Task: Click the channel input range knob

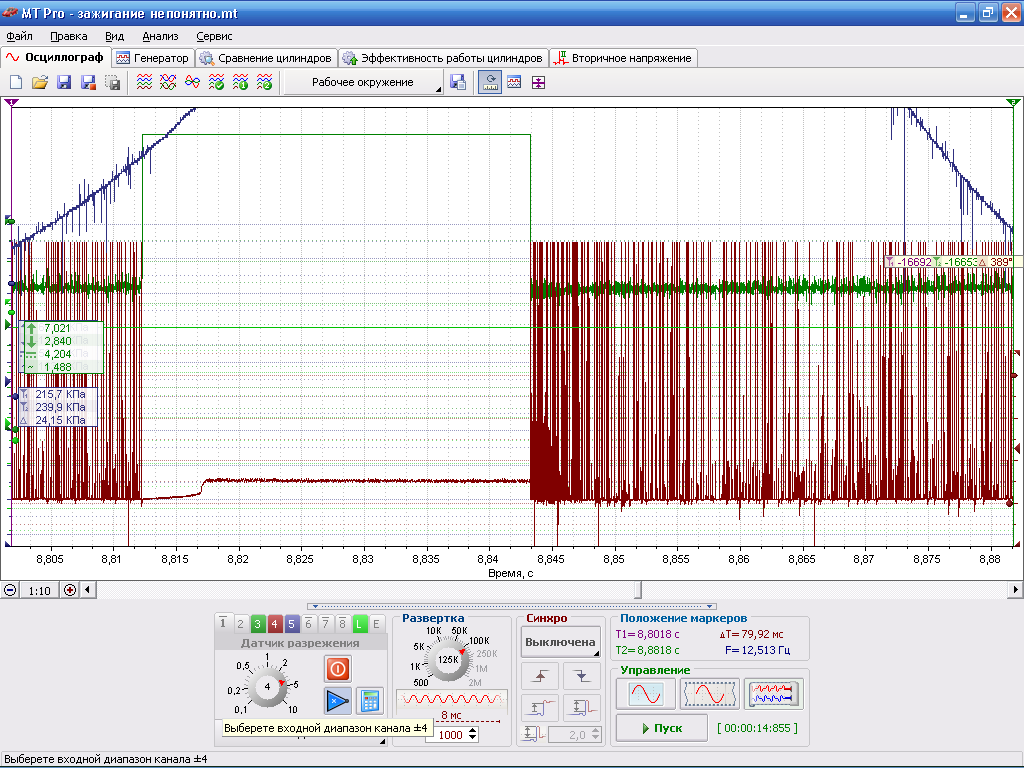Action: 267,686
